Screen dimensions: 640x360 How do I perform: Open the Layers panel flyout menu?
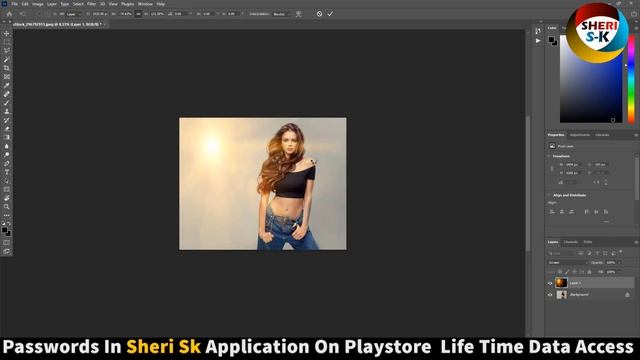(x=636, y=242)
